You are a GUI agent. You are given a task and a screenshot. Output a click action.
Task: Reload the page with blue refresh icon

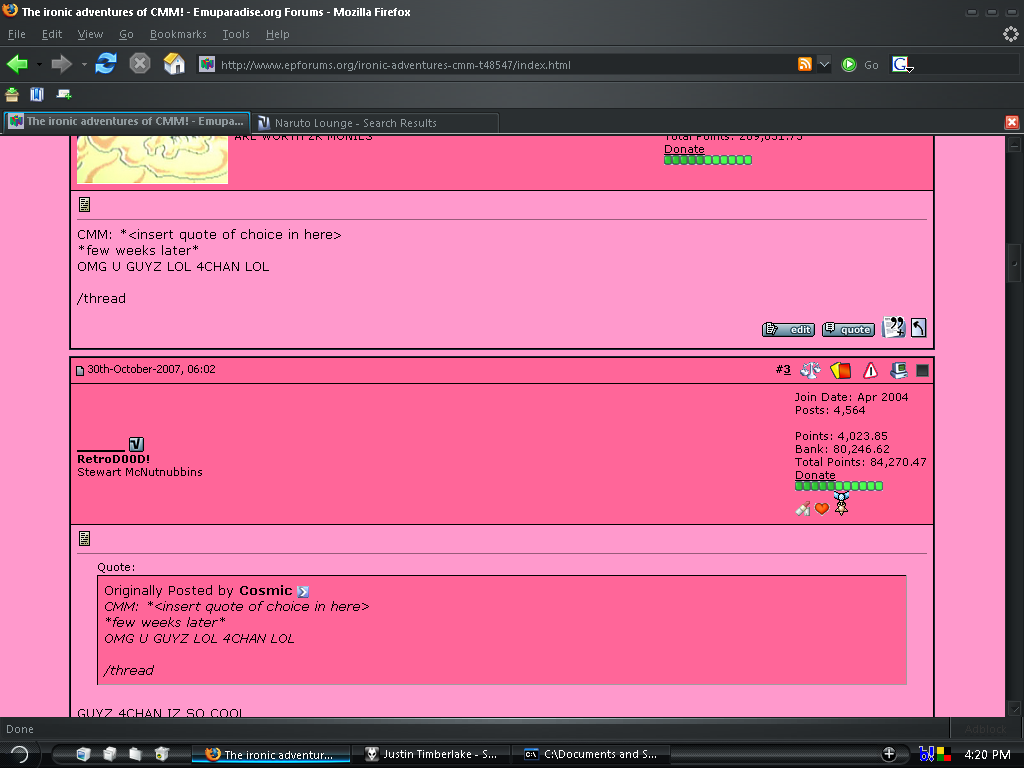pyautogui.click(x=106, y=63)
